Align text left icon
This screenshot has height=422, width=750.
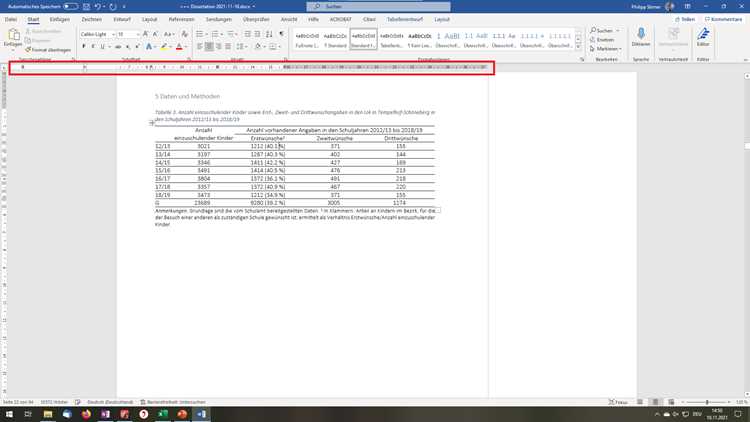(x=199, y=47)
